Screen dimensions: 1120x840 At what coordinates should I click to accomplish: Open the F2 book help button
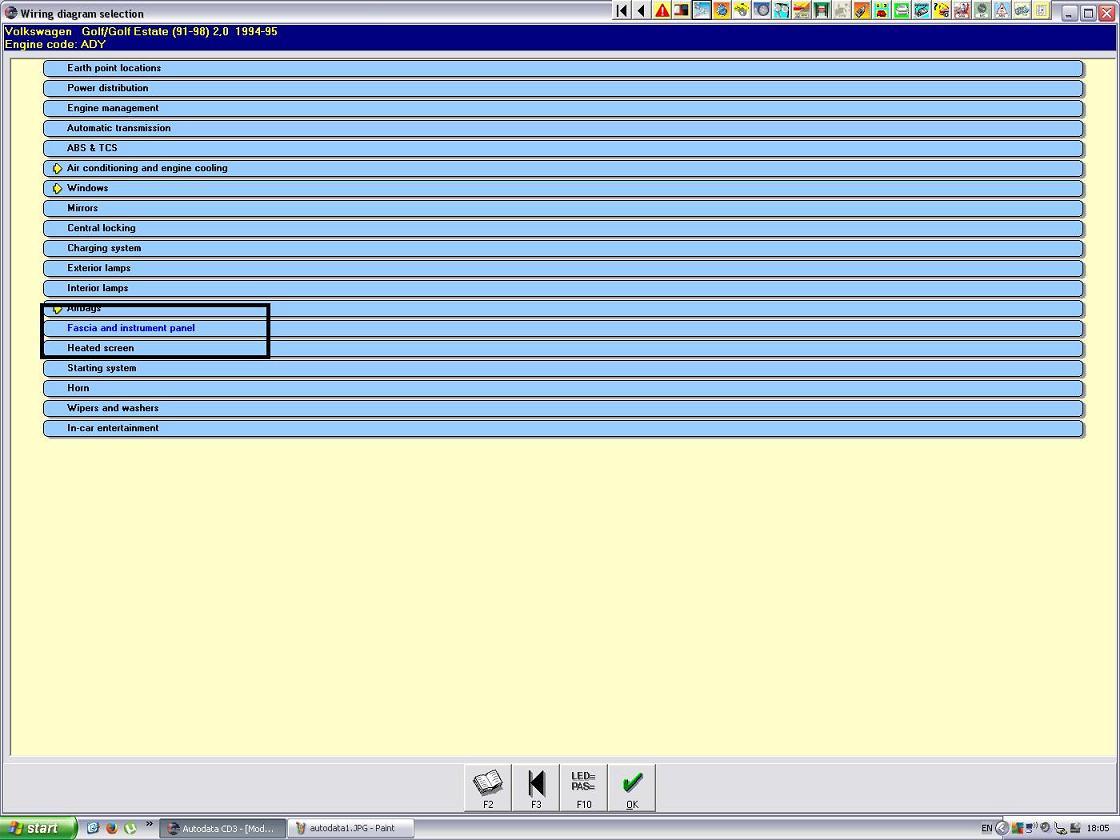point(488,787)
